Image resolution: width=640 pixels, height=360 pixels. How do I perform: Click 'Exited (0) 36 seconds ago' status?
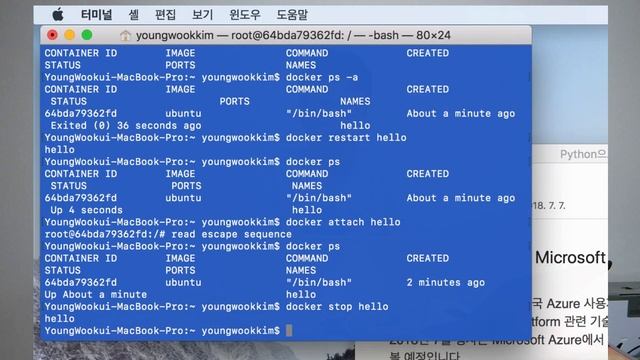pos(126,125)
